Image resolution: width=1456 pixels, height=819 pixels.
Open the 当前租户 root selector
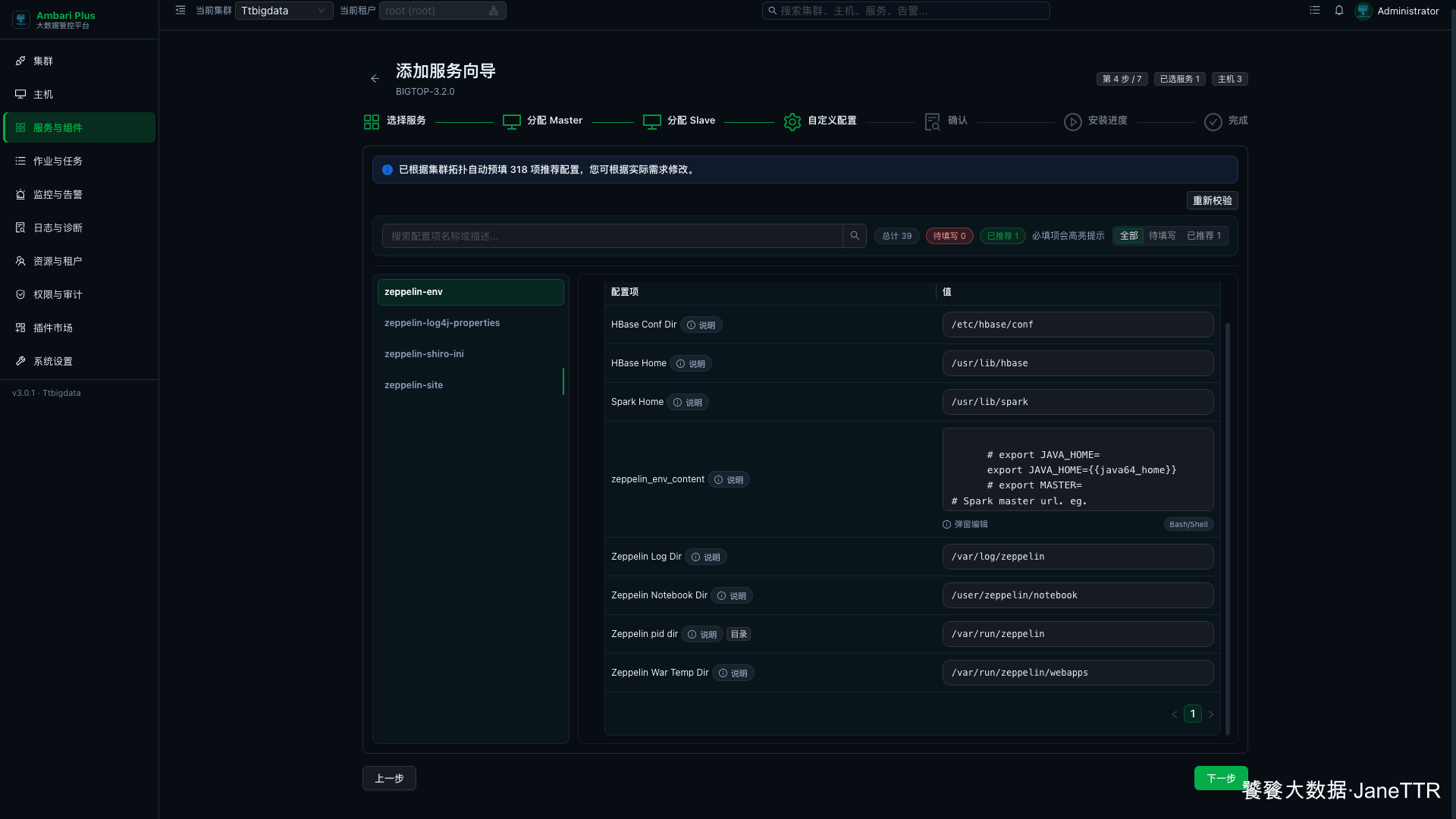pyautogui.click(x=442, y=11)
